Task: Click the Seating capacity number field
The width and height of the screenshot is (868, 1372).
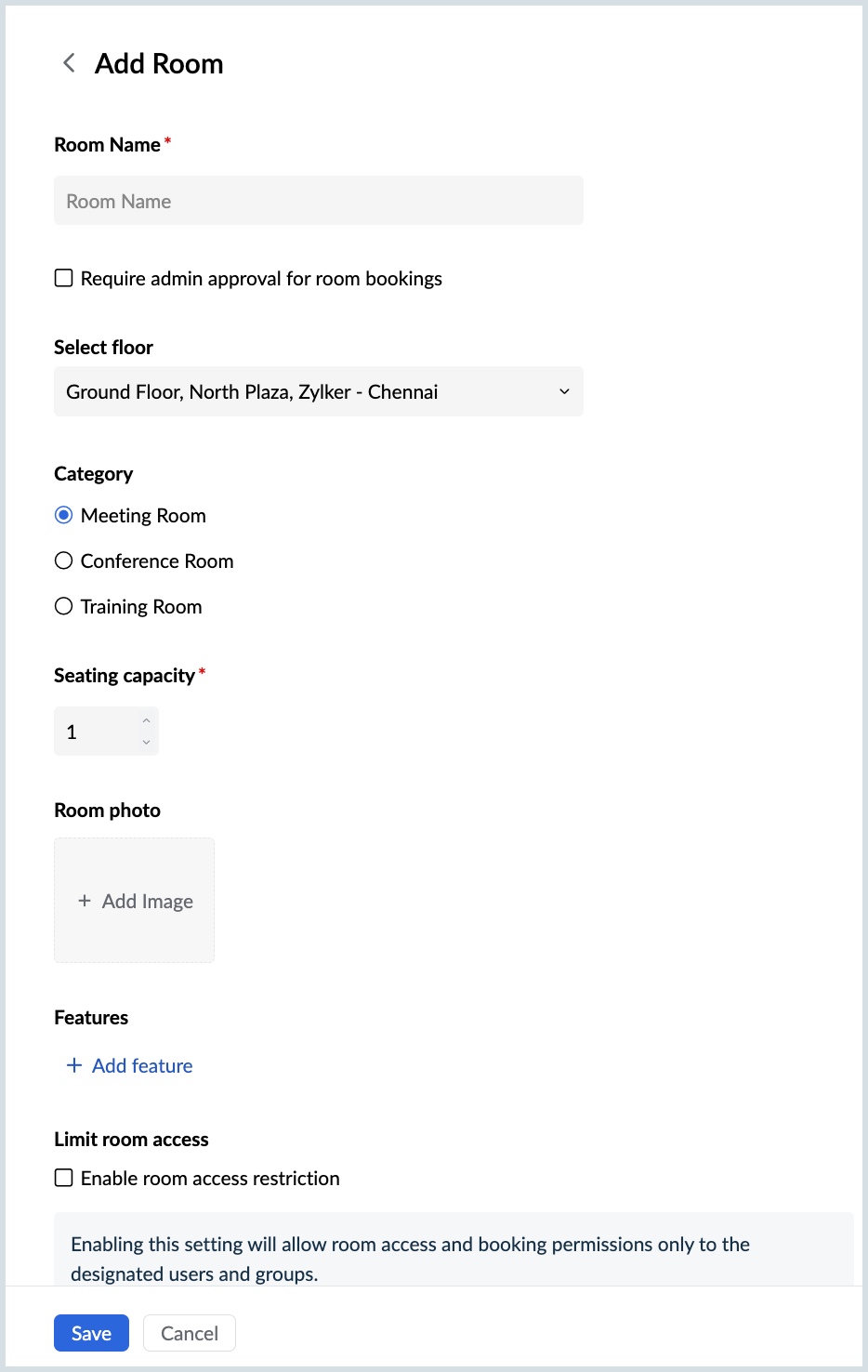Action: pos(97,732)
